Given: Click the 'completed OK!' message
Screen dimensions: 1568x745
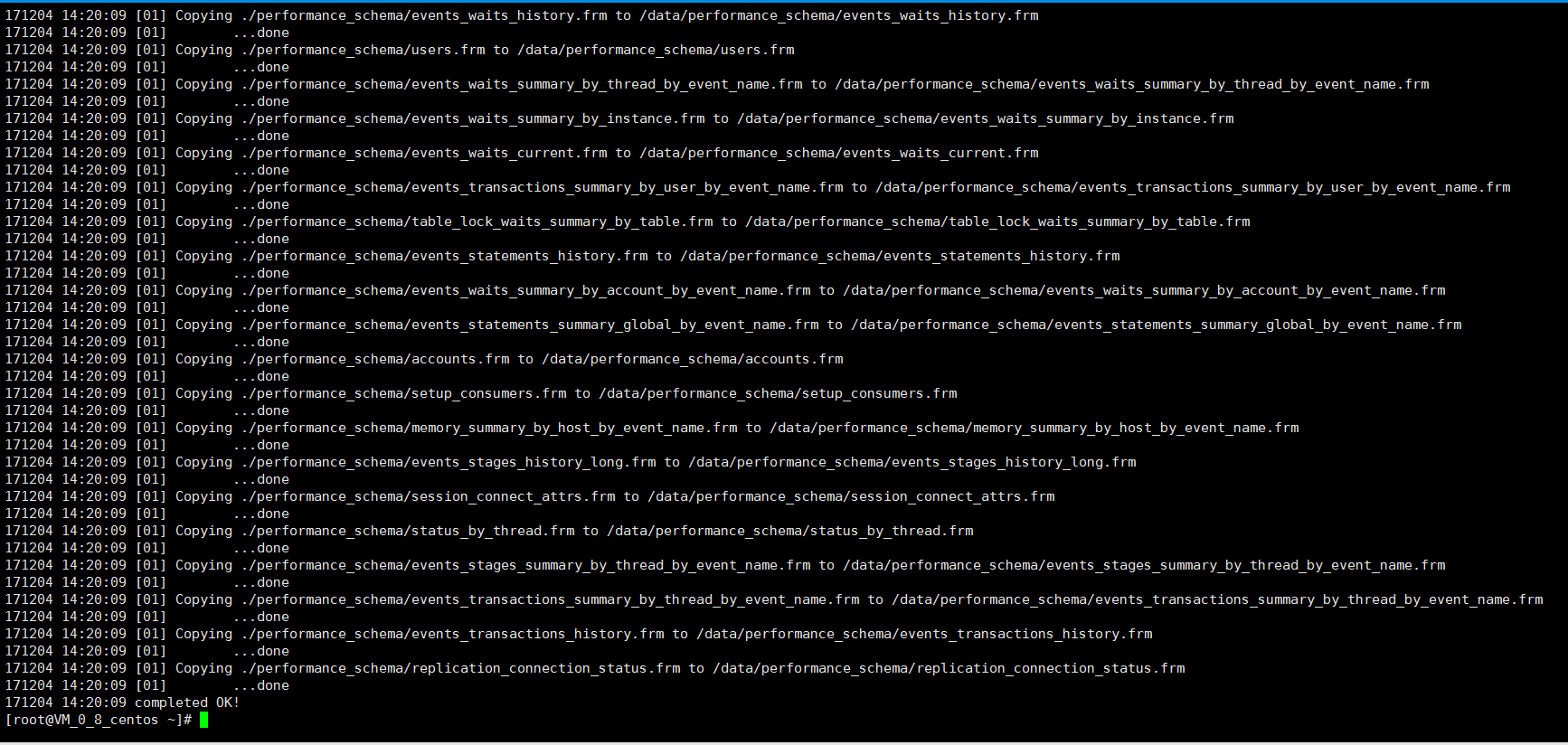Looking at the screenshot, I should click(187, 703).
